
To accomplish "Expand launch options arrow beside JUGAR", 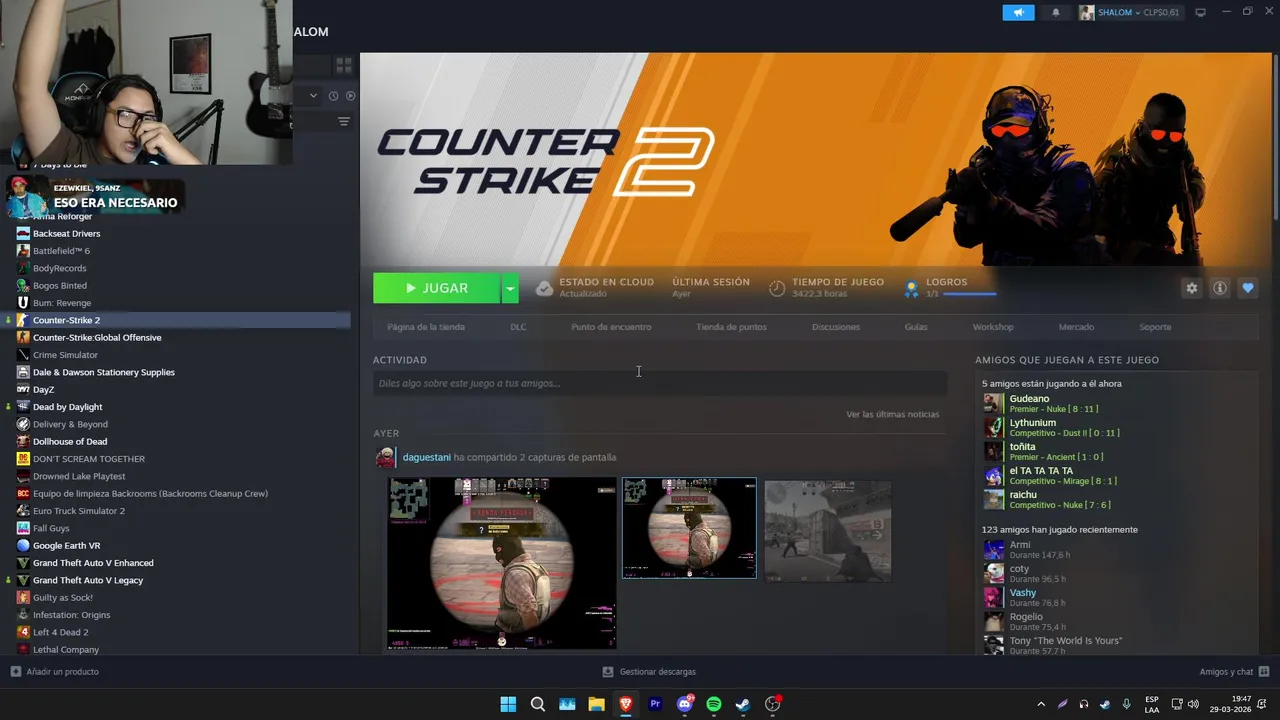I will tap(510, 288).
